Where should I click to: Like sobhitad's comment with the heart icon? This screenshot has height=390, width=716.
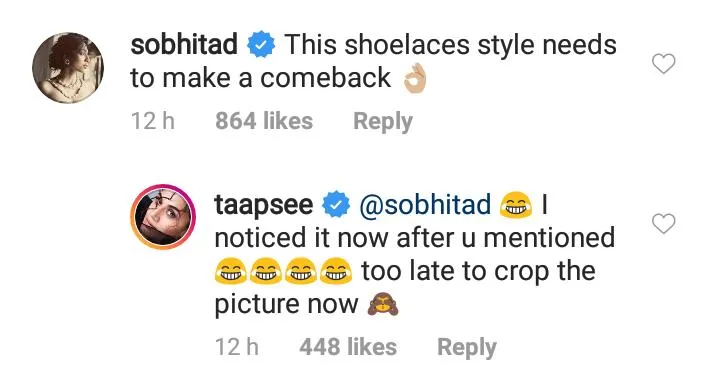[663, 63]
